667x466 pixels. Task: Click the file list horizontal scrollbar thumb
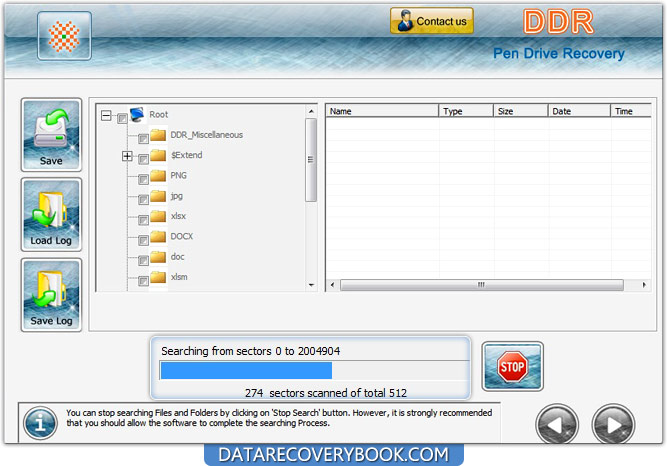tap(482, 285)
